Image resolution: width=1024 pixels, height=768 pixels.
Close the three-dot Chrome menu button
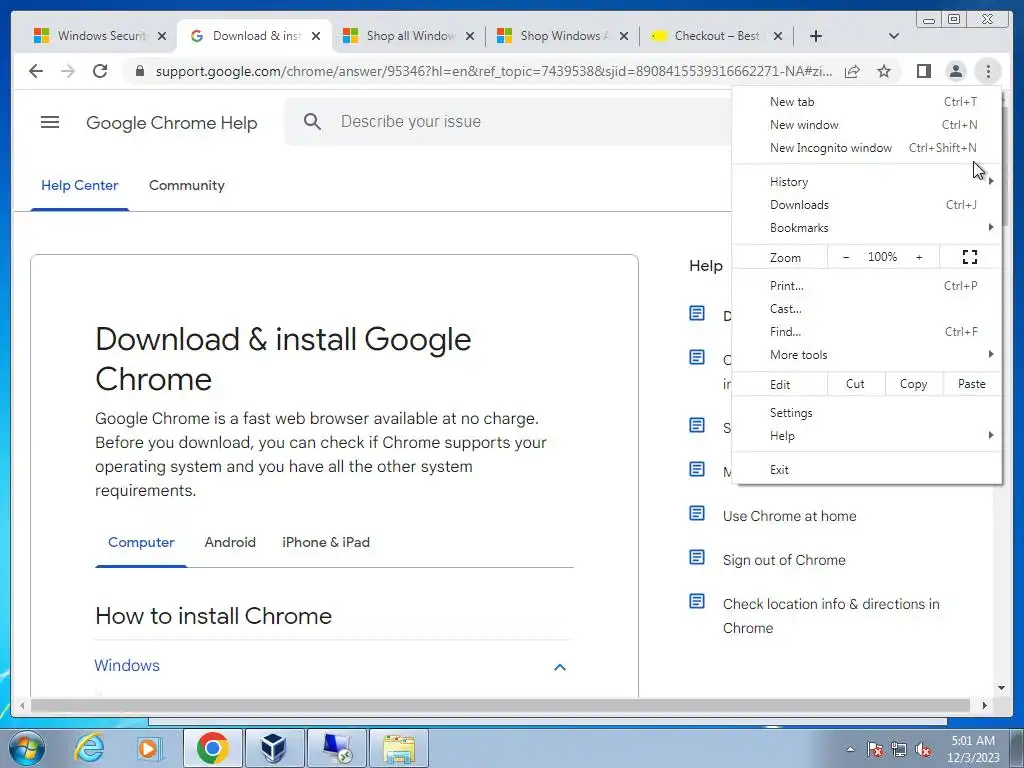[988, 71]
